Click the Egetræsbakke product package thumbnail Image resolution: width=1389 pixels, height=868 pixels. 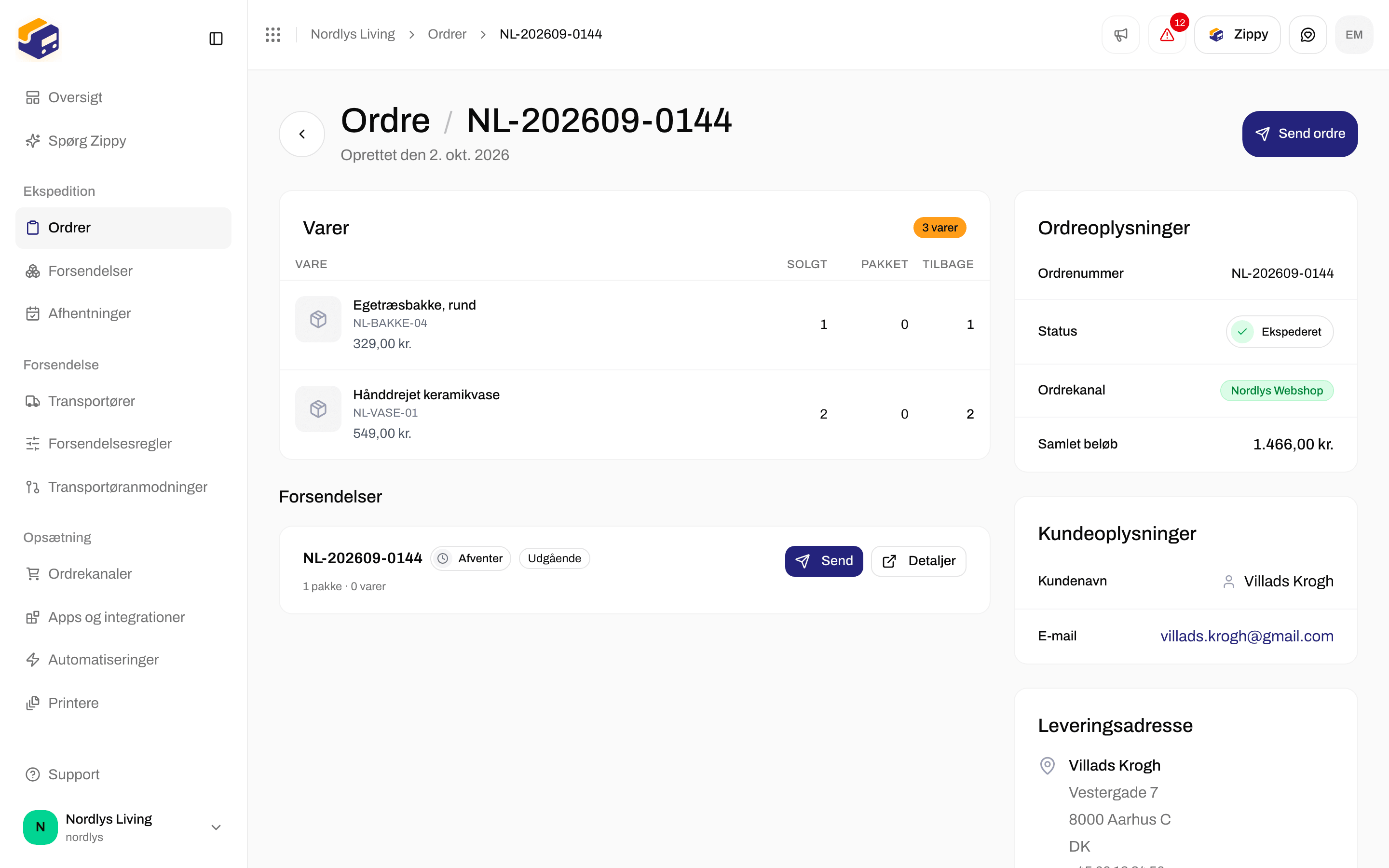[x=318, y=319]
